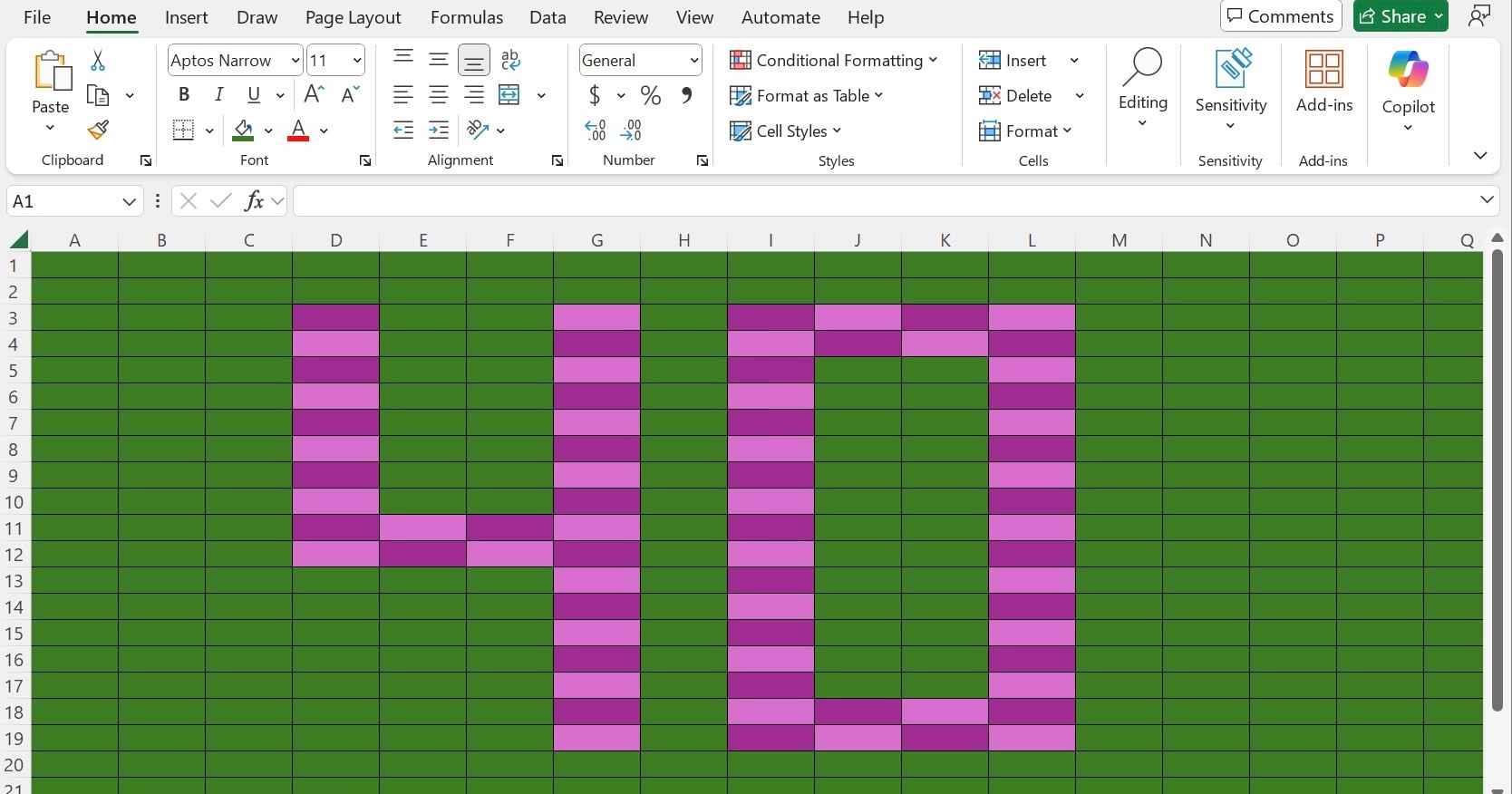Apply Accounting dollar format
This screenshot has width=1512, height=794.
(x=595, y=95)
